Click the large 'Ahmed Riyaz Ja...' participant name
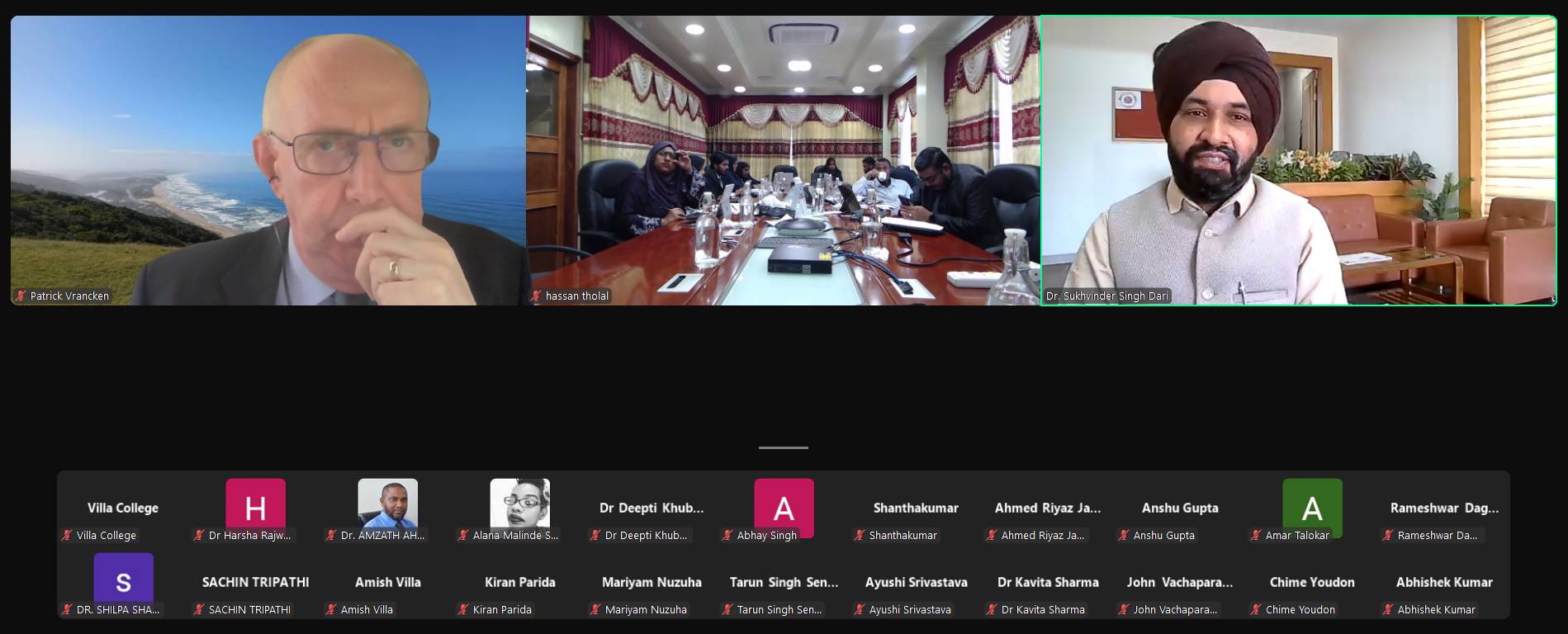Screen dimensions: 1568x634 tap(1048, 508)
